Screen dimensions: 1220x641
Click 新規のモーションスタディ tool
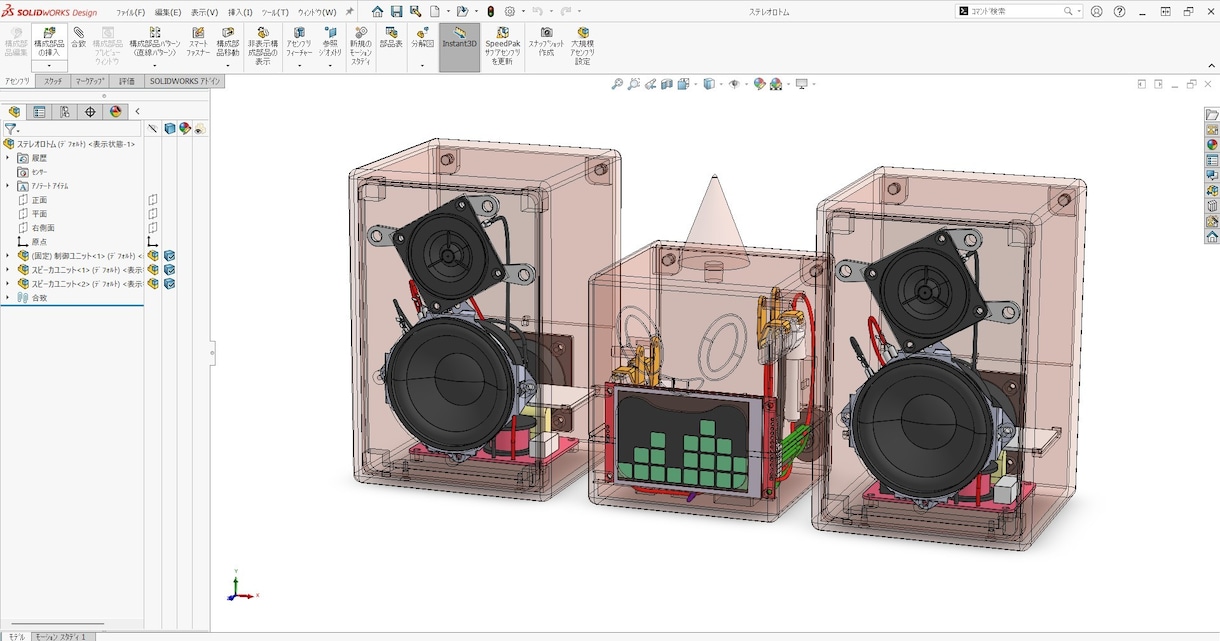tap(361, 46)
